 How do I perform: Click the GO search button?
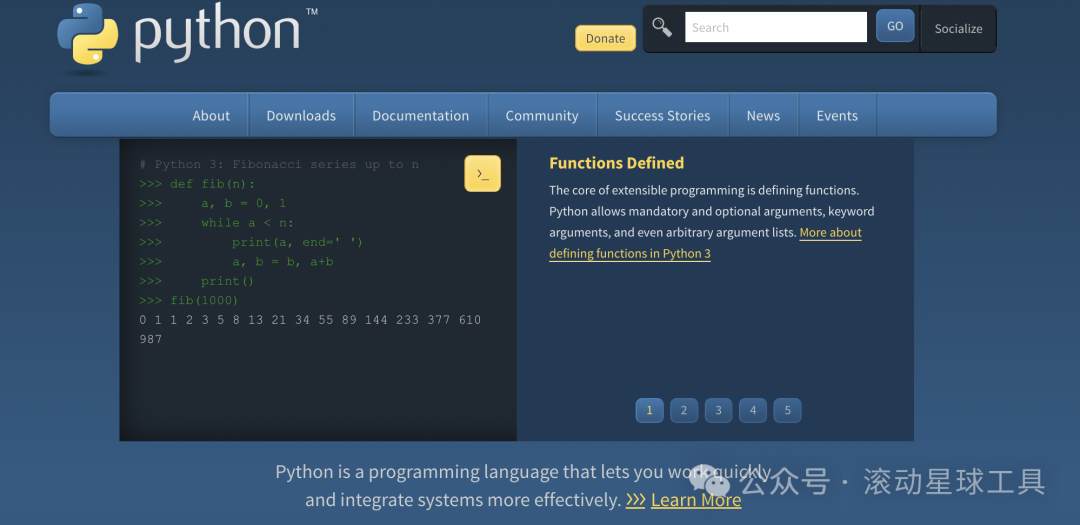[x=895, y=26]
